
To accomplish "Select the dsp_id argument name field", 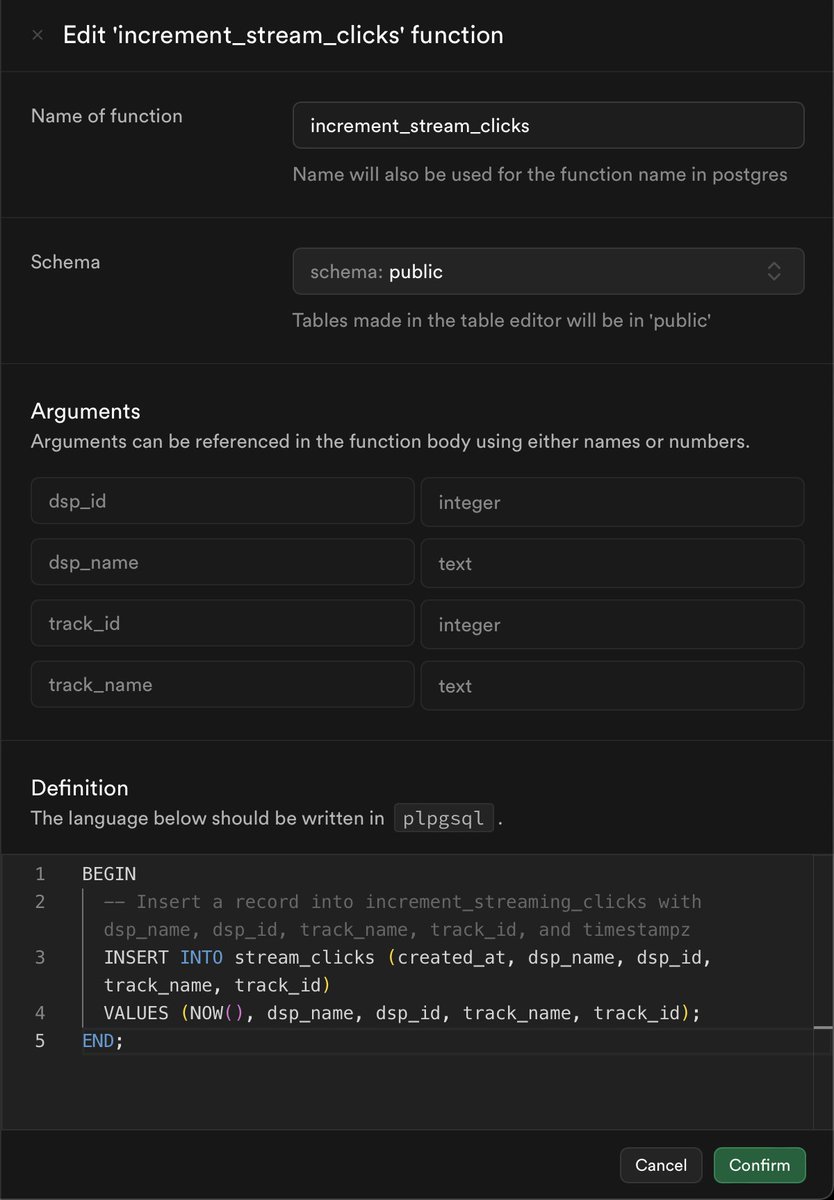I will [222, 501].
